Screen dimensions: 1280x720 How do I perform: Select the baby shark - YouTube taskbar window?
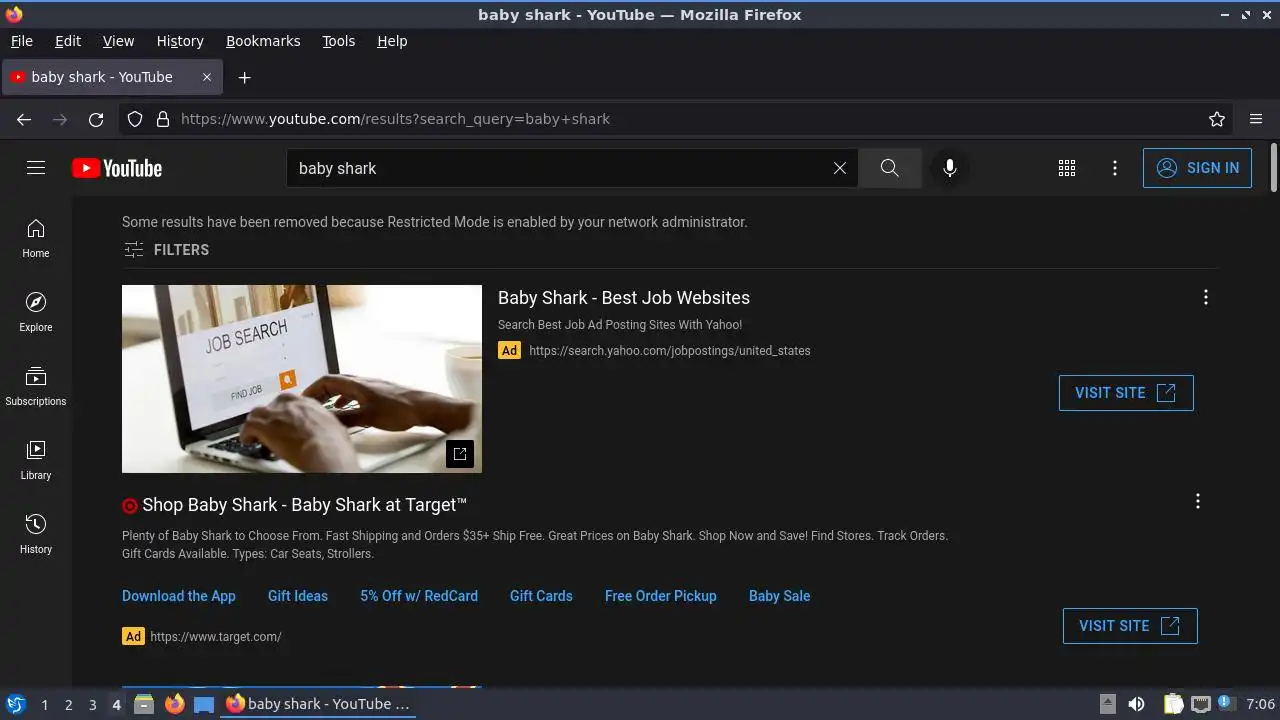[x=318, y=704]
